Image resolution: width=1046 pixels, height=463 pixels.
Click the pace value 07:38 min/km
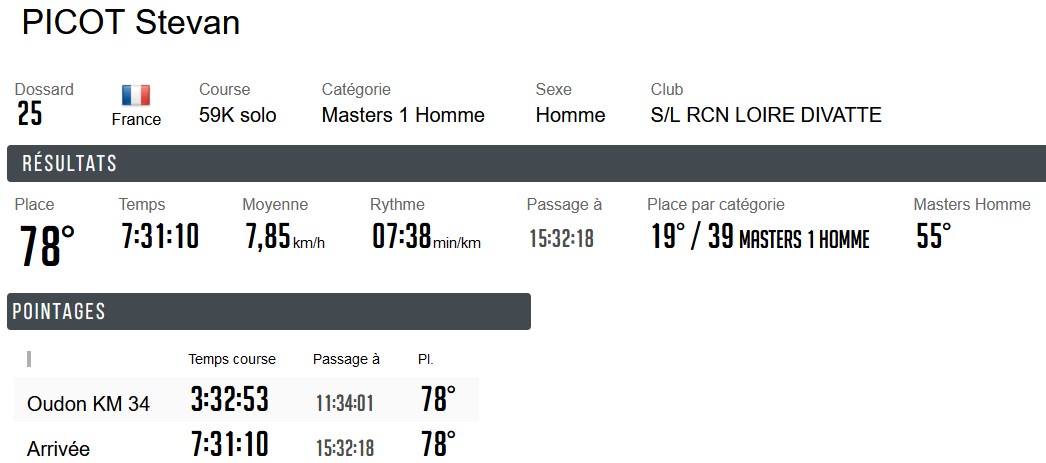point(425,238)
